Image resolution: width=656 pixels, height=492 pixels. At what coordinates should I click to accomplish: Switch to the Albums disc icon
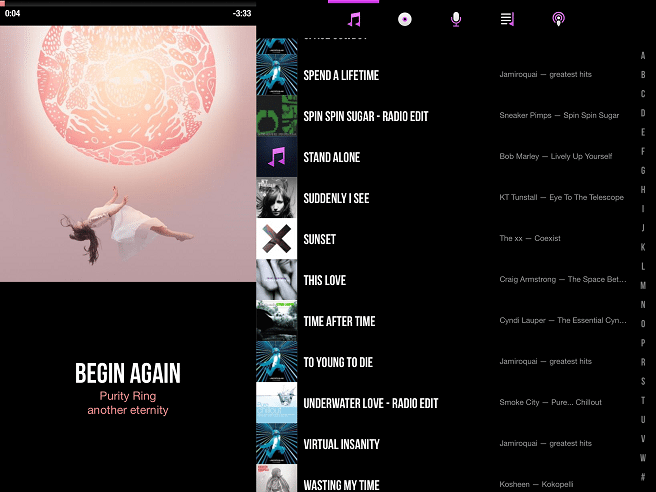[x=405, y=19]
